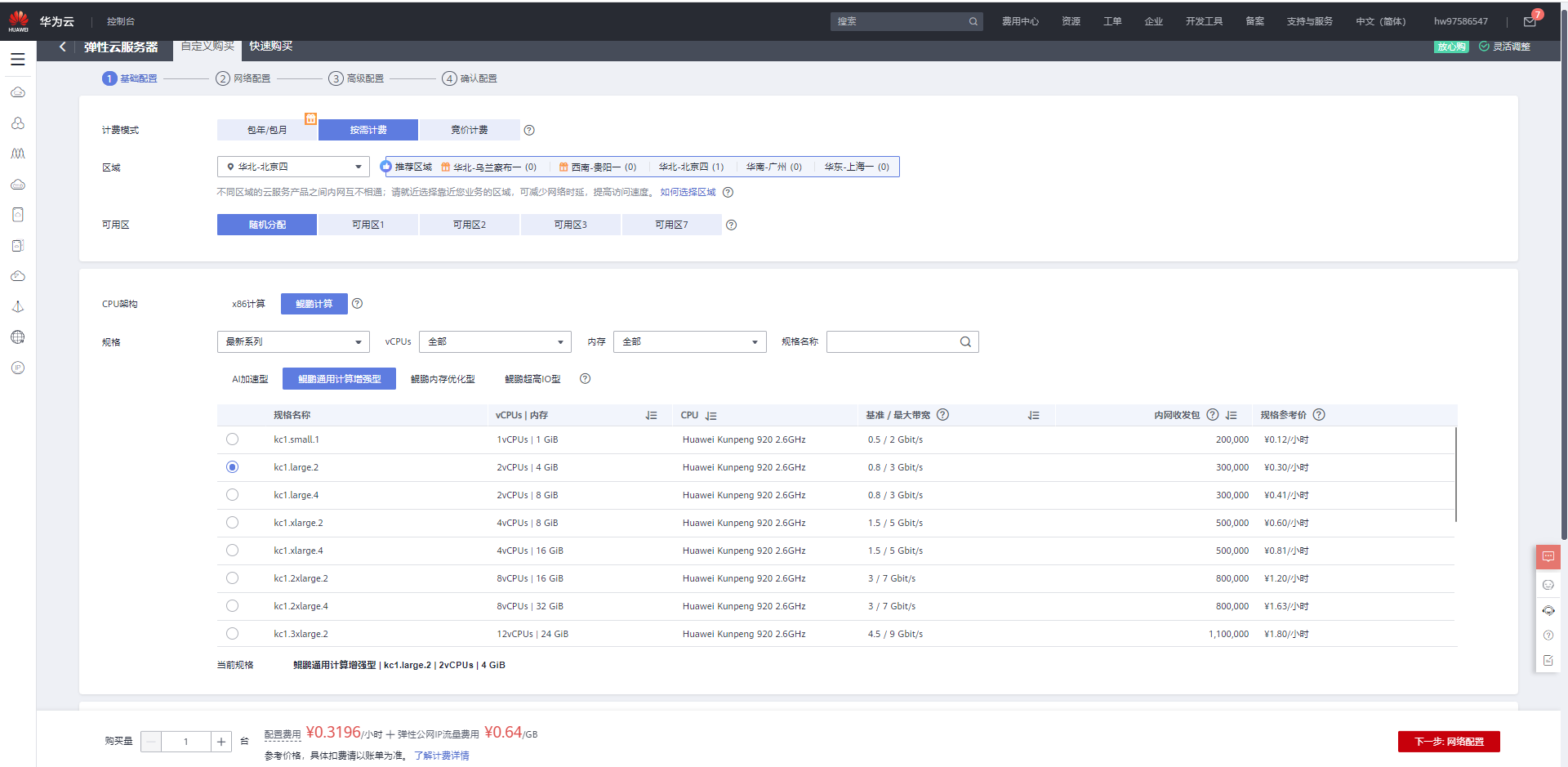
Task: Pick recommended region 华东-上海一
Action: coord(857,167)
